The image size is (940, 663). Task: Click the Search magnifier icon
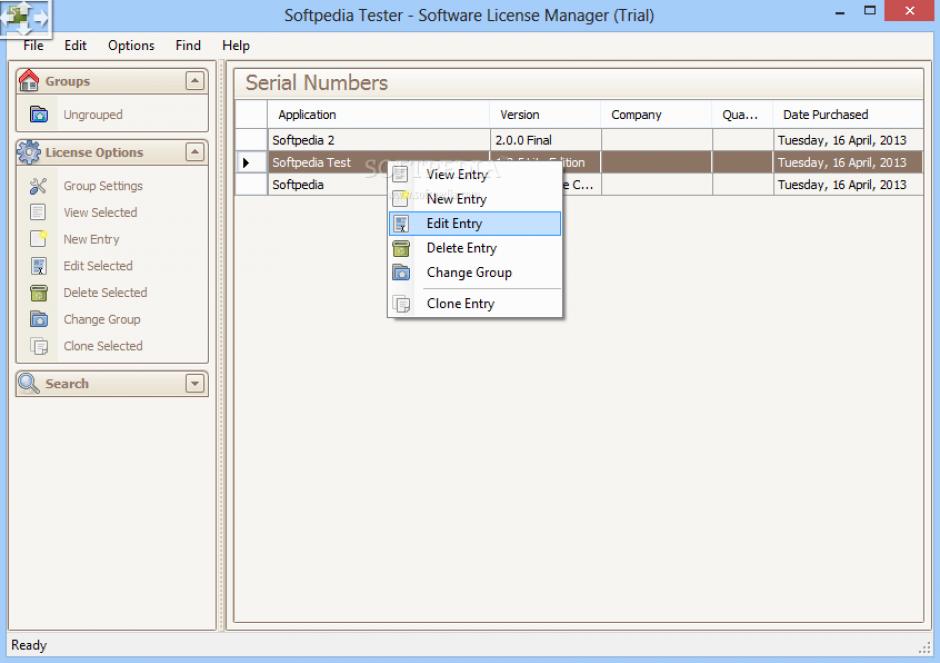click(28, 383)
